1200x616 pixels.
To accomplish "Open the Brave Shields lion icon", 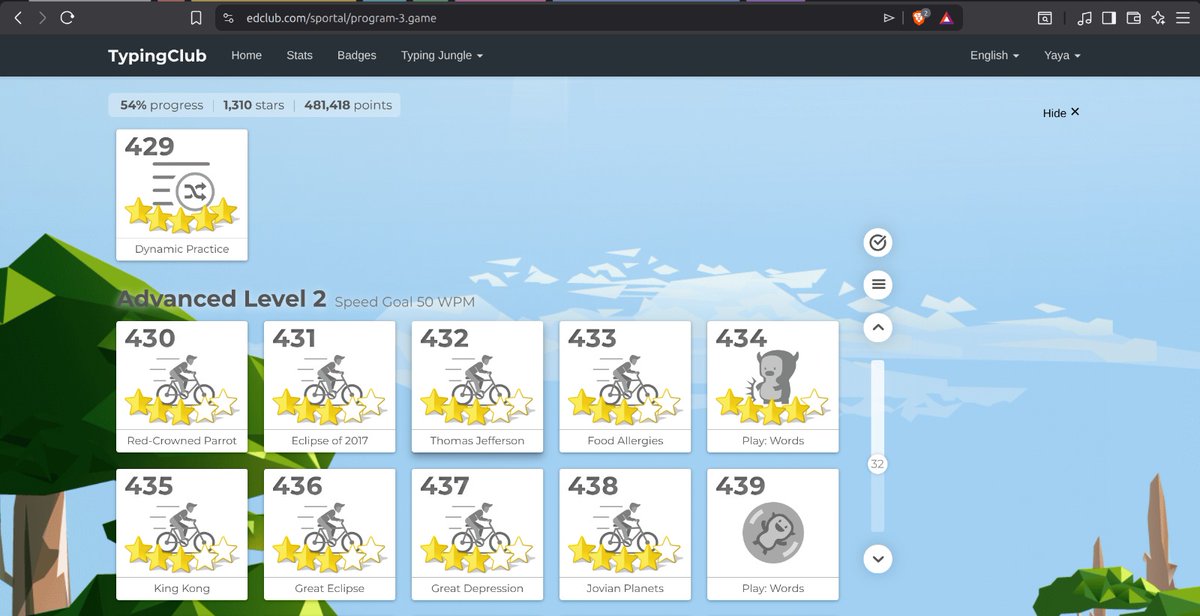I will pos(920,18).
